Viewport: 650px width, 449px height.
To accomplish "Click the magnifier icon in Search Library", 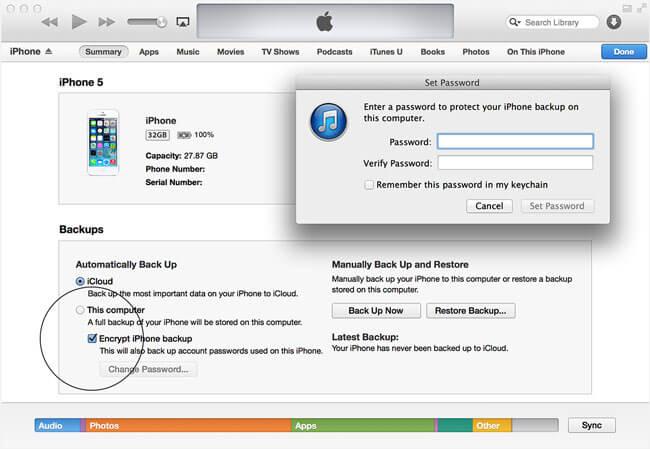I will point(515,22).
